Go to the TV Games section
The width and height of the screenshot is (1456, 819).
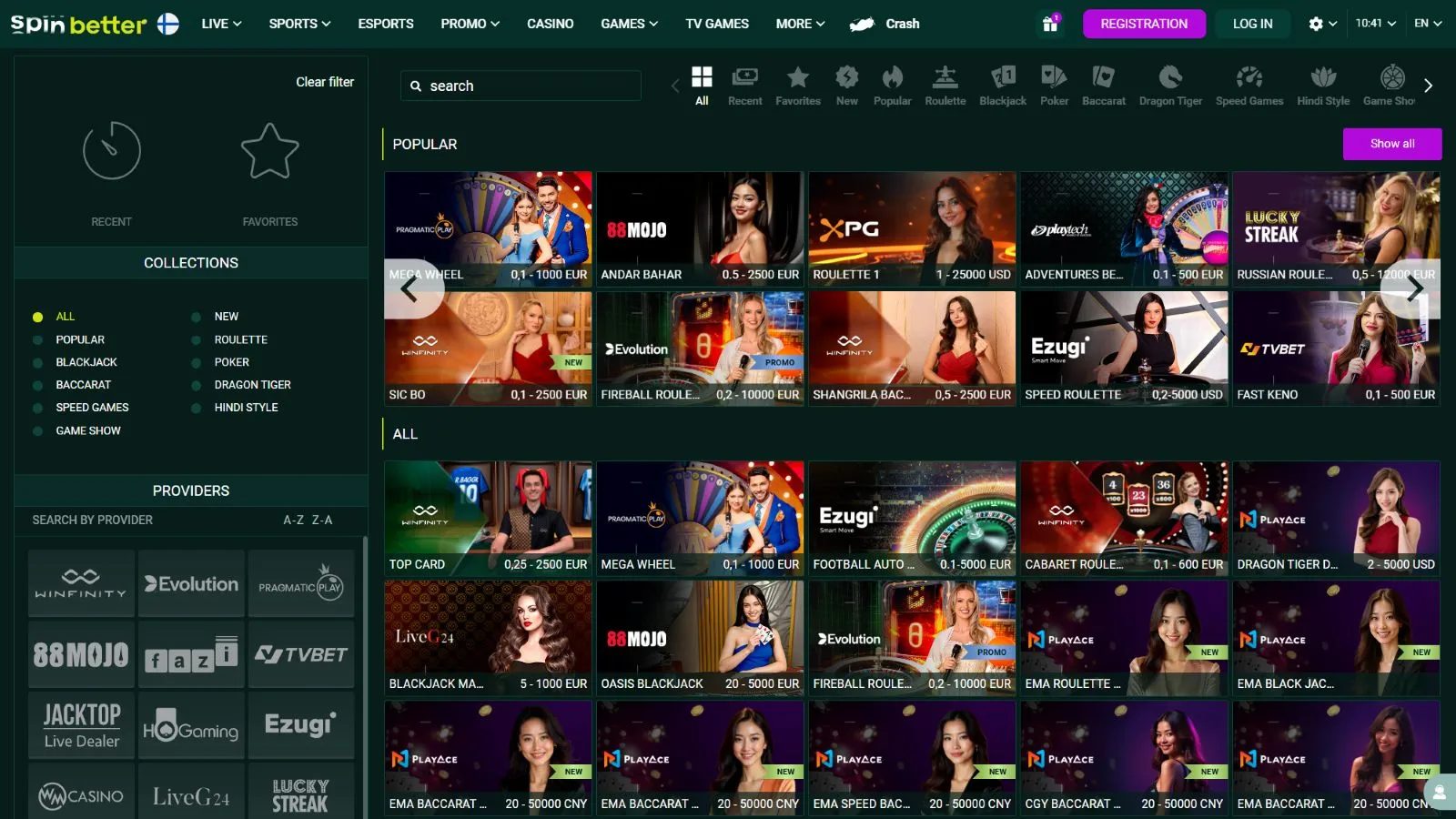pos(716,24)
